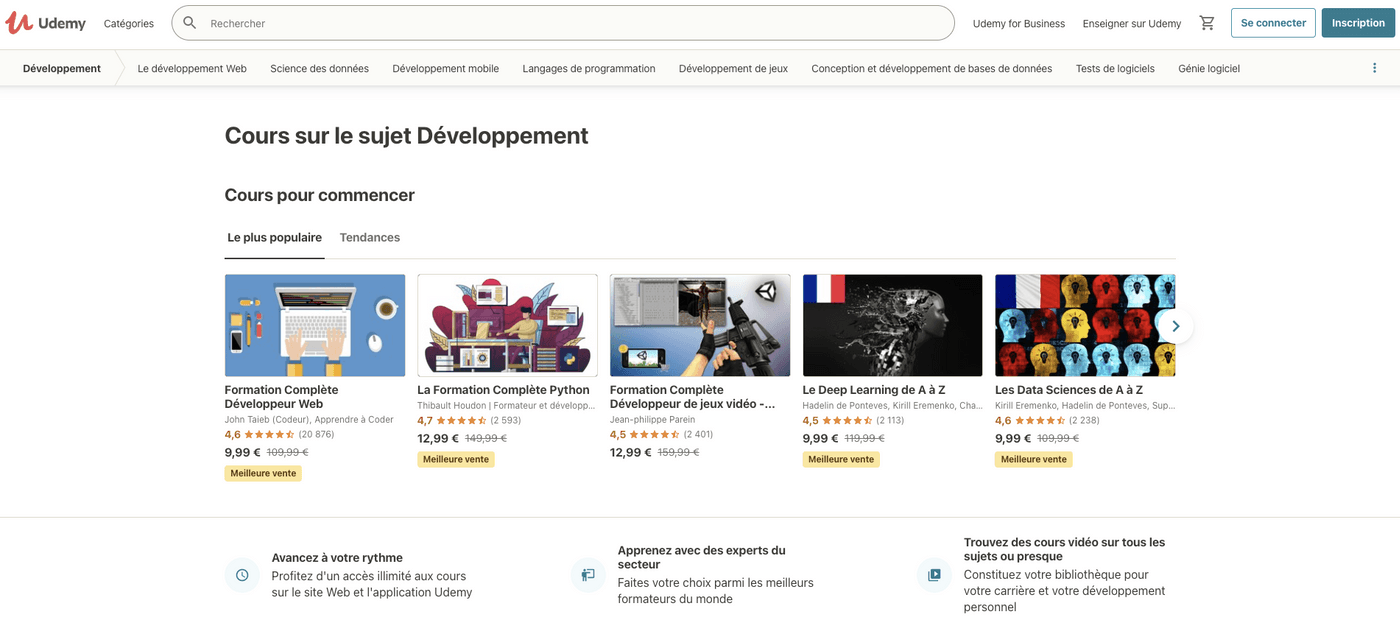Open Conception et développement de bases de données
Image resolution: width=1400 pixels, height=620 pixels.
(x=931, y=69)
